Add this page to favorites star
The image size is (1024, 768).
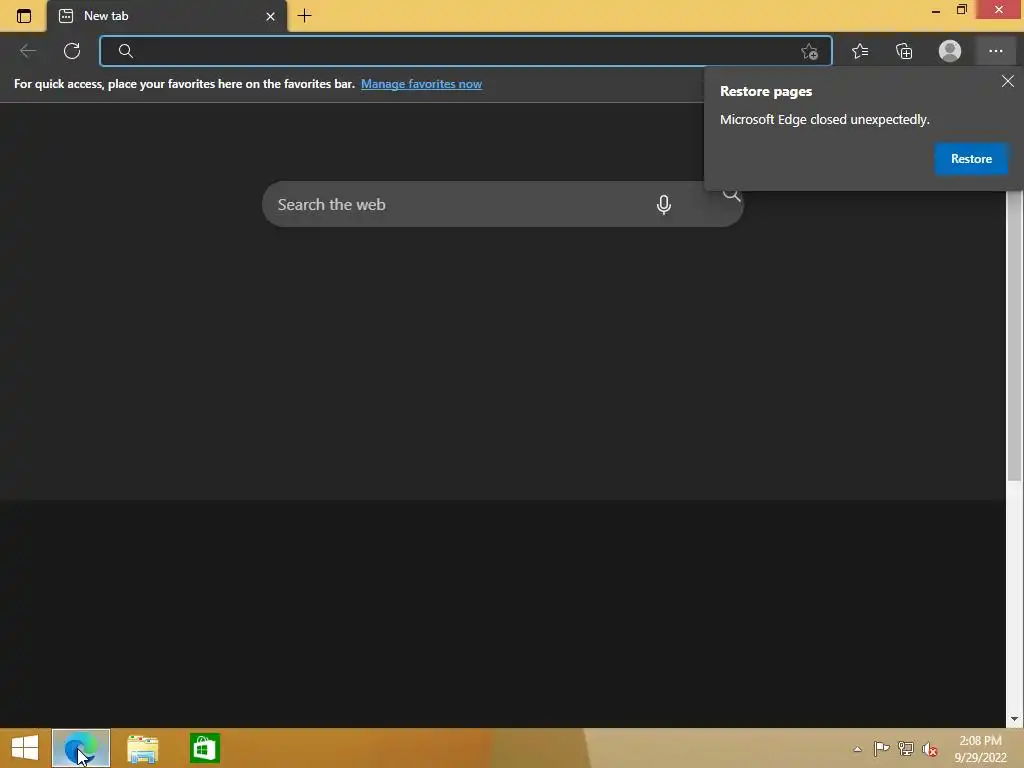[810, 52]
